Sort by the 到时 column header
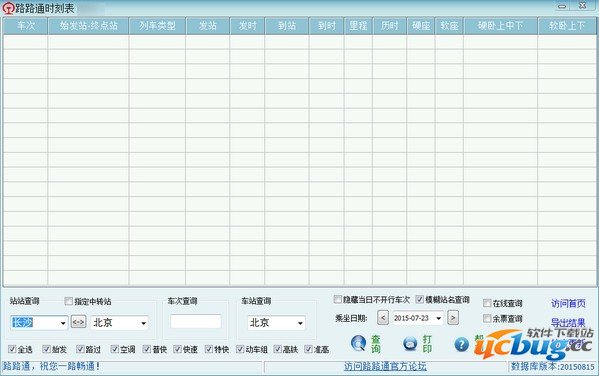 [327, 26]
